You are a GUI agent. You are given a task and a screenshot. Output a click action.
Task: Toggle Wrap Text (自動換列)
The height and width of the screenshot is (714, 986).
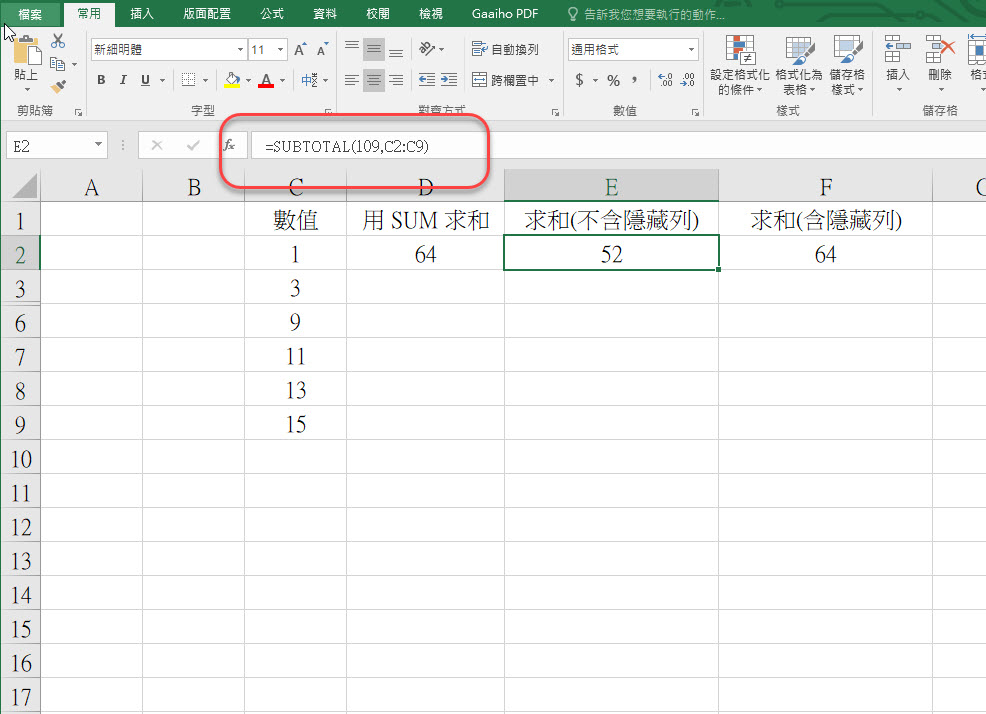[x=505, y=49]
